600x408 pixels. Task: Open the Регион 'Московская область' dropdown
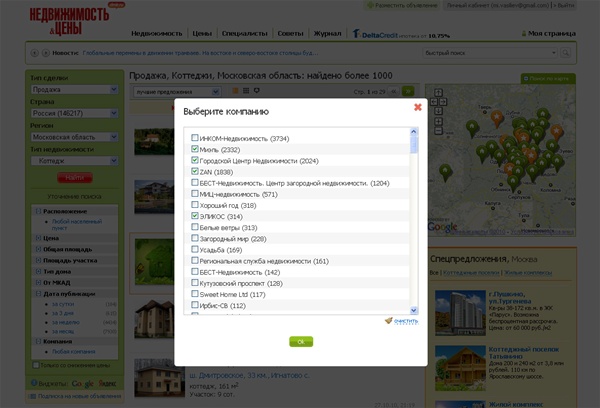coord(74,137)
